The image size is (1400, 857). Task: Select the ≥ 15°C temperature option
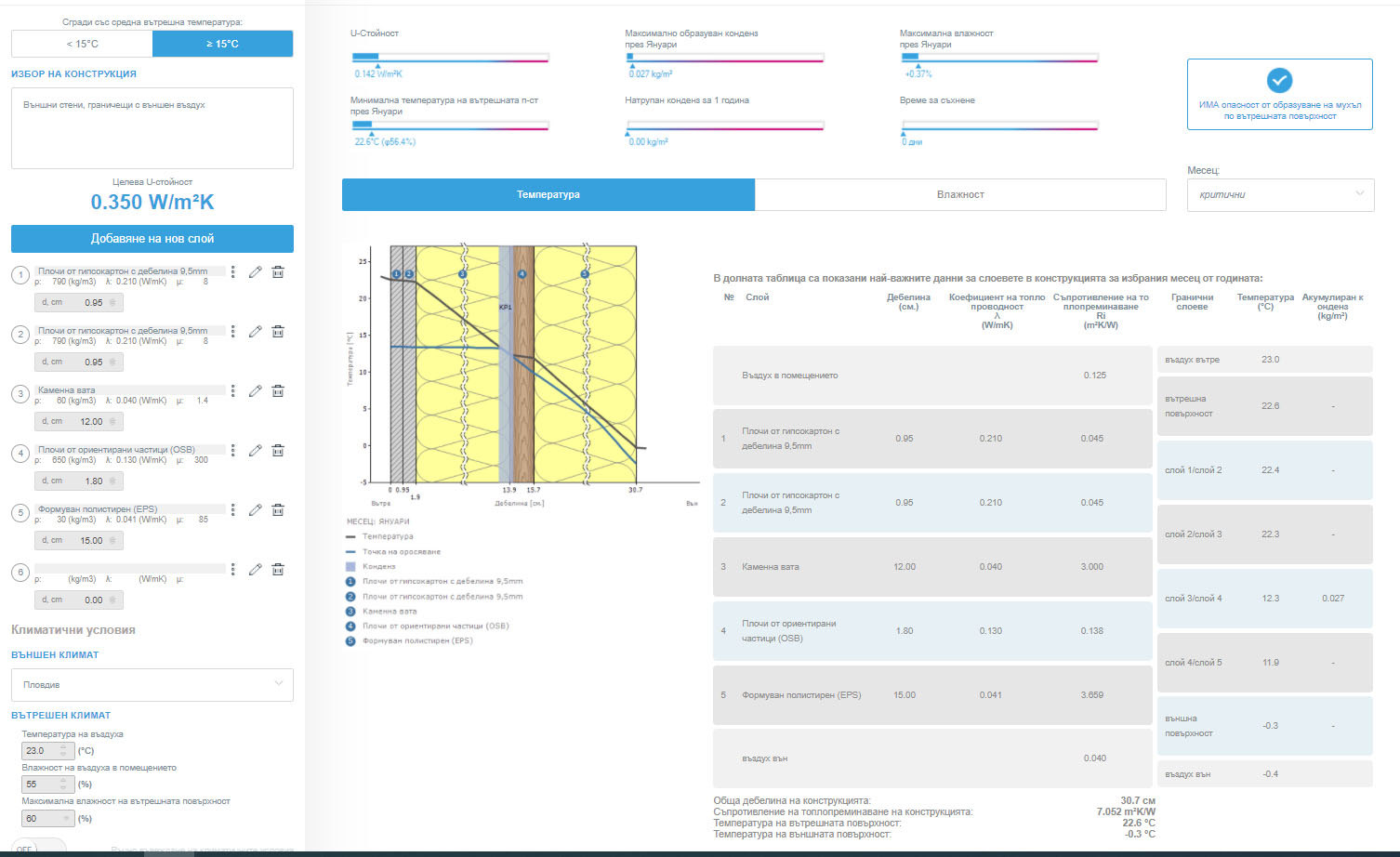click(x=222, y=44)
